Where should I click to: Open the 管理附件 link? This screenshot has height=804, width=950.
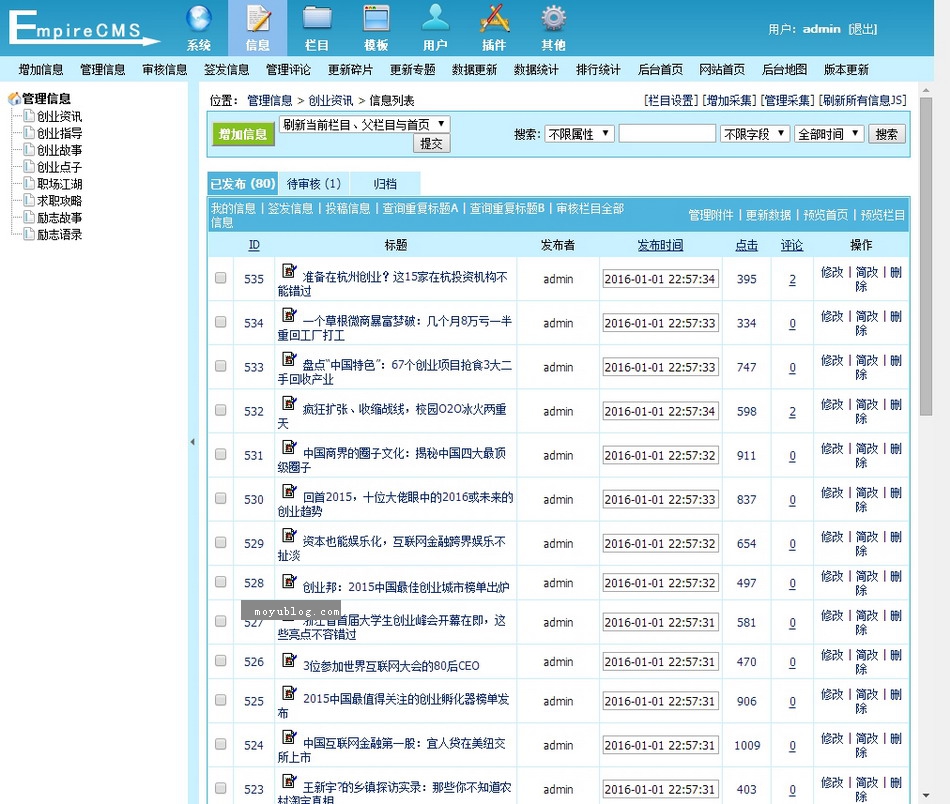[711, 215]
